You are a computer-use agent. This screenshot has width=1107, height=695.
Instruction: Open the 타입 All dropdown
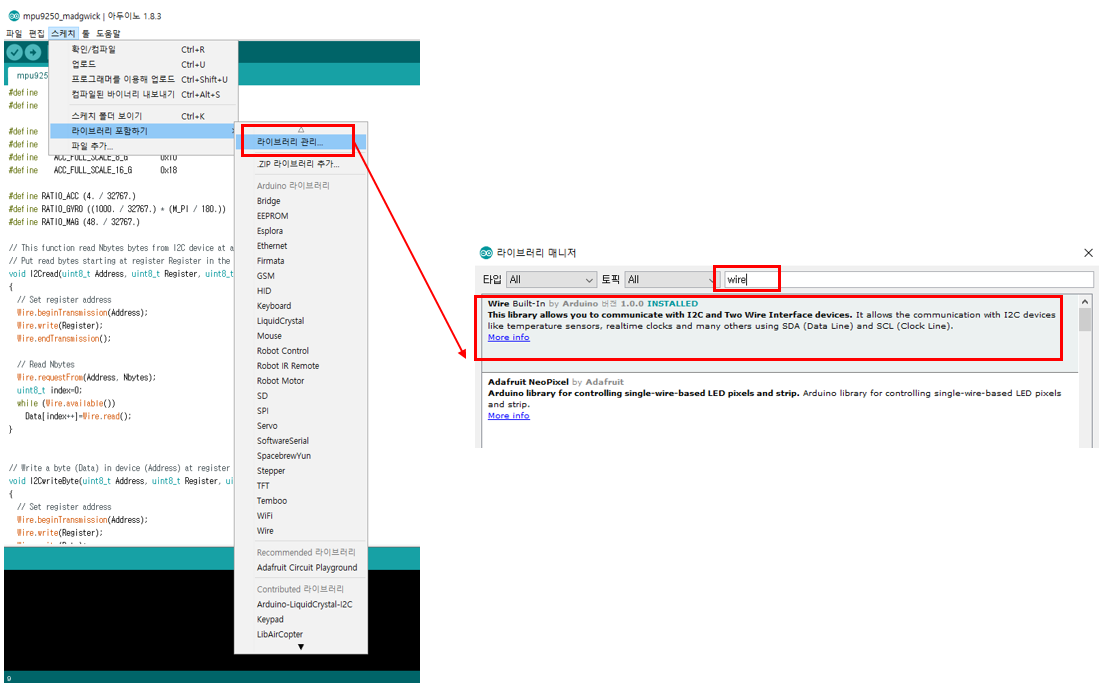pos(551,280)
